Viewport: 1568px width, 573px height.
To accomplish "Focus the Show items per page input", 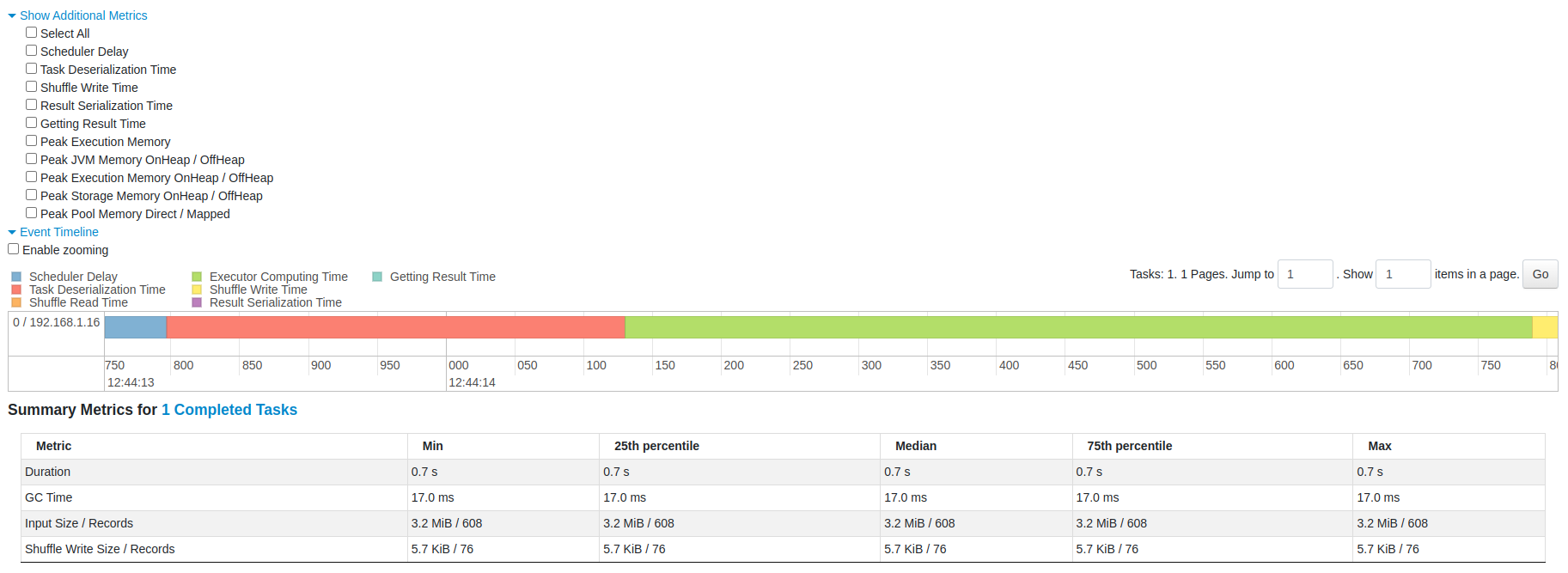I will tap(1403, 274).
